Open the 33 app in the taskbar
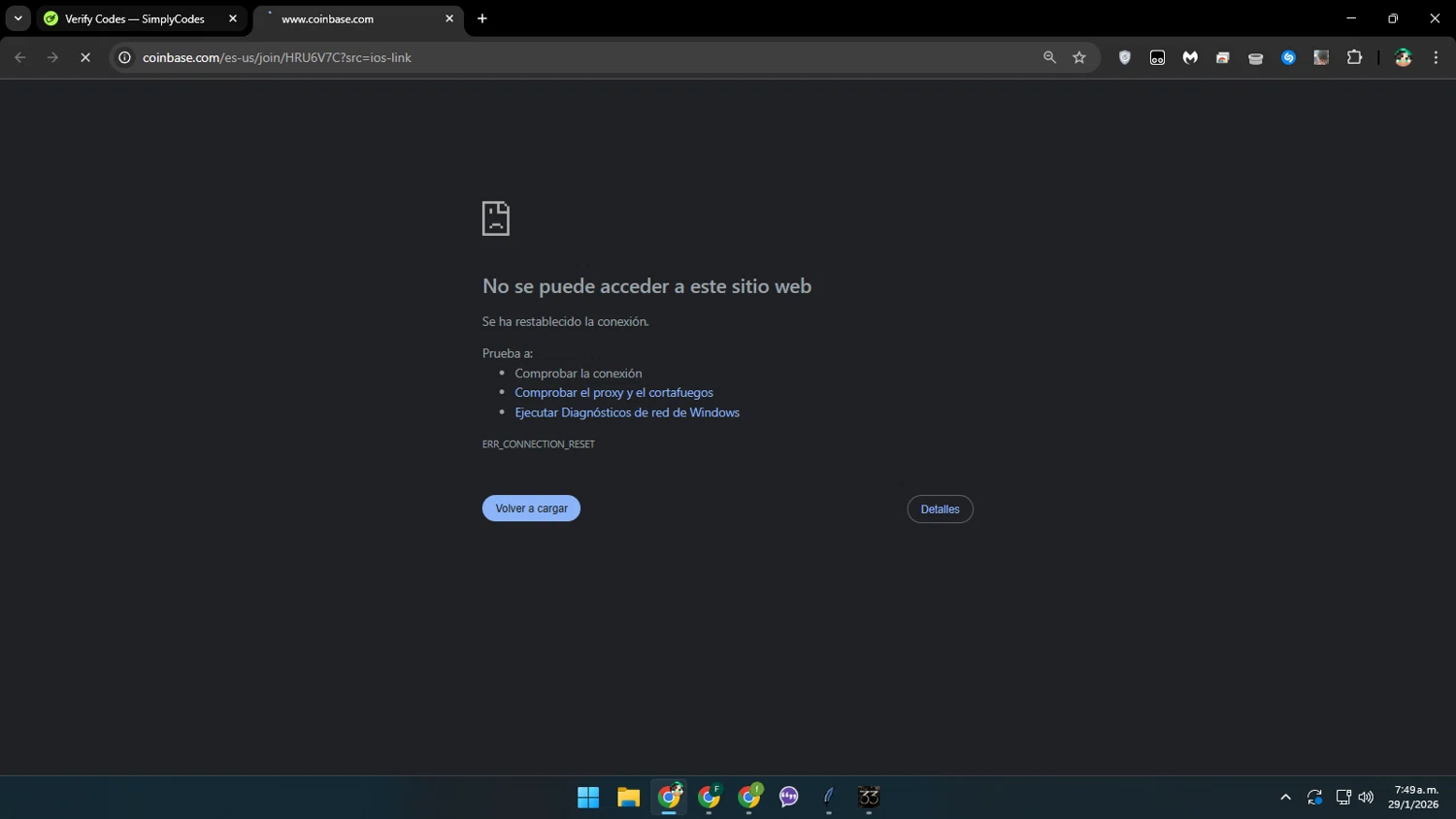The image size is (1456, 819). point(869,798)
